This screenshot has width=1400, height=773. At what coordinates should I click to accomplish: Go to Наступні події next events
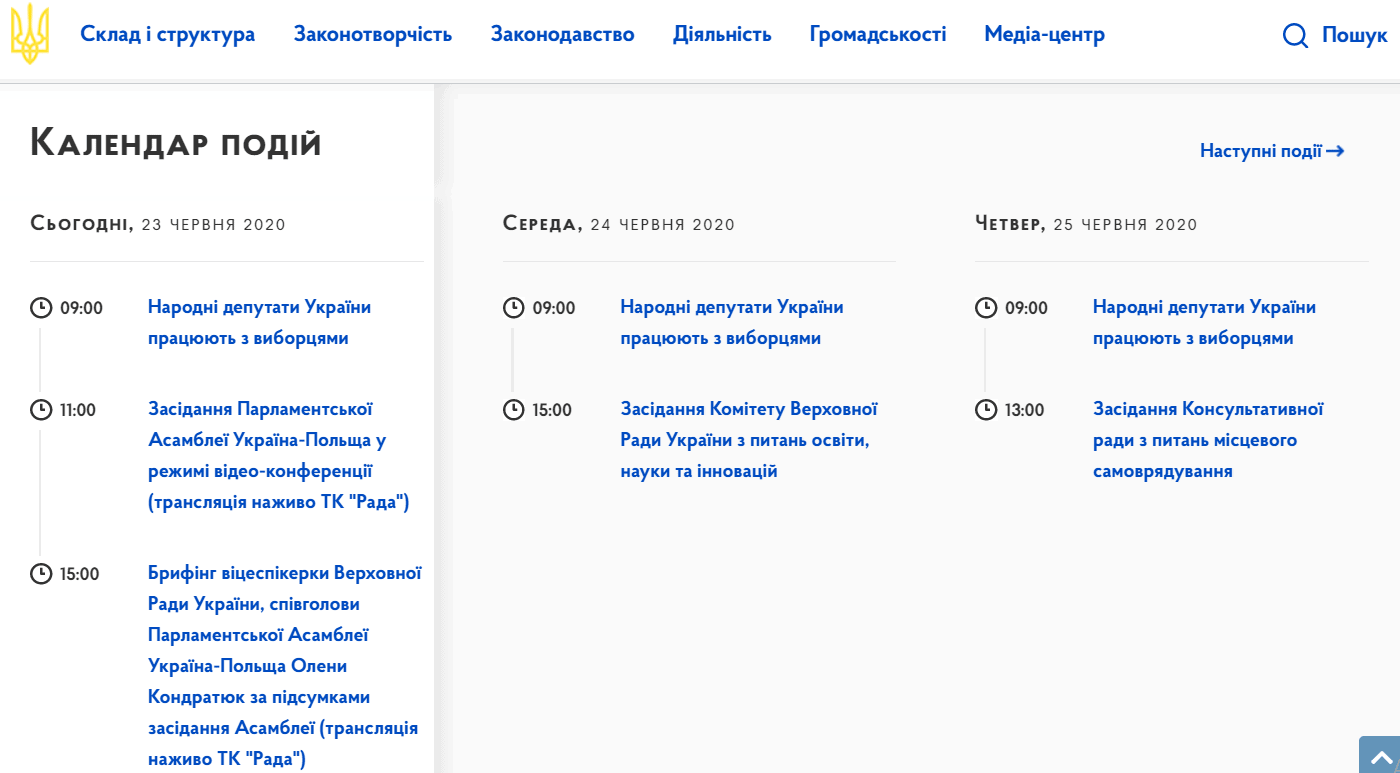click(x=1271, y=151)
